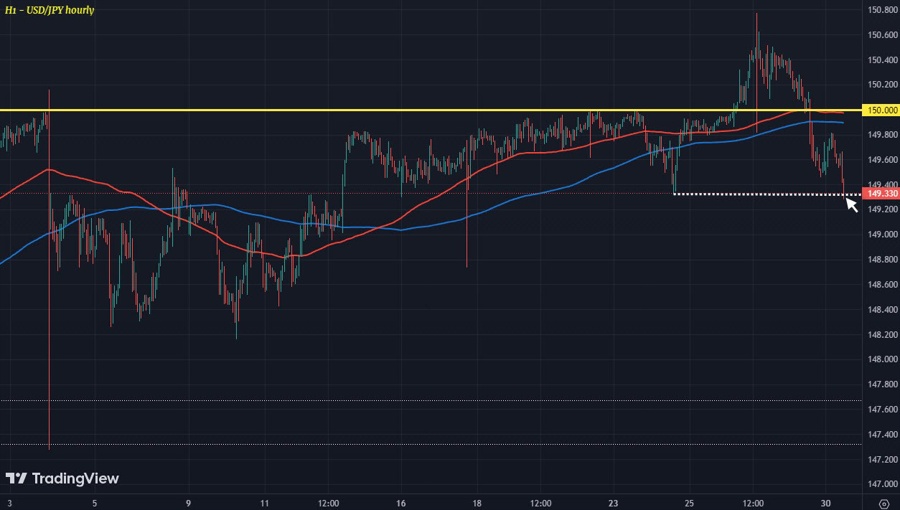This screenshot has width=900, height=510.
Task: Select date 23 on the time axis
Action: 613,503
